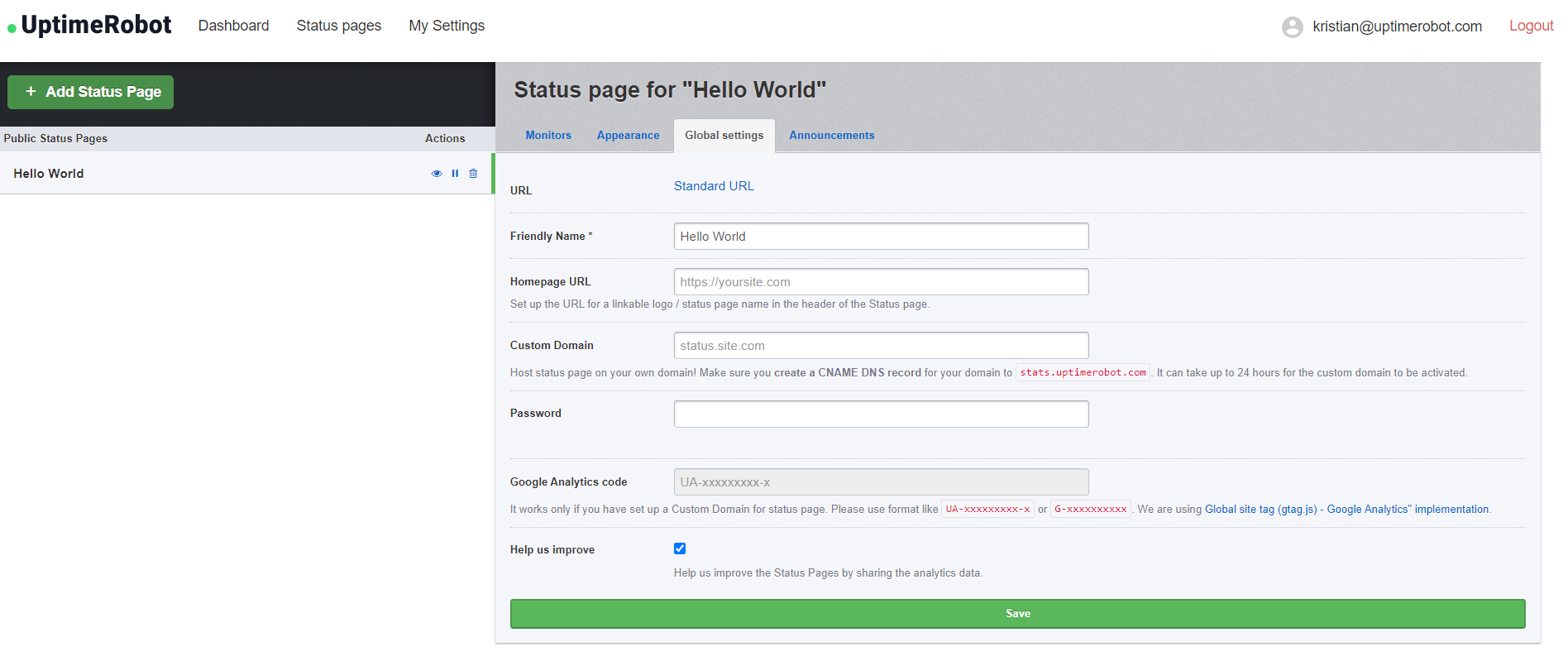This screenshot has width=1568, height=661.
Task: Click the kristian@uptimerobot.com account email
Action: point(1397,26)
